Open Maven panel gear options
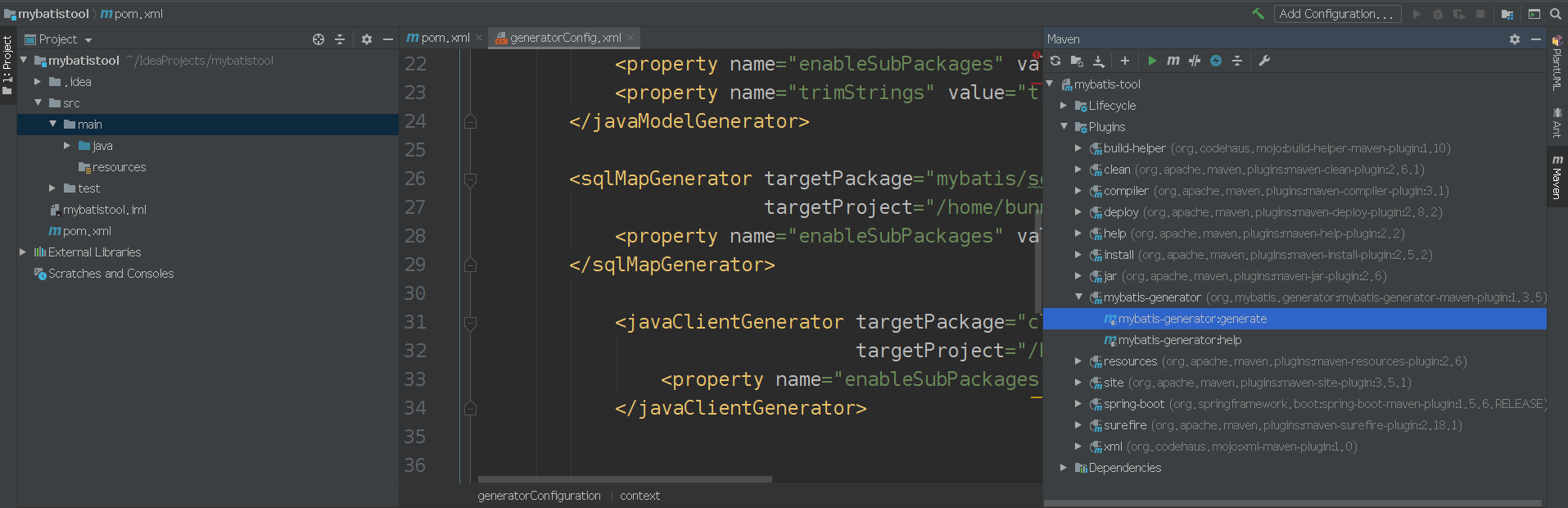The height and width of the screenshot is (508, 1568). click(1515, 39)
